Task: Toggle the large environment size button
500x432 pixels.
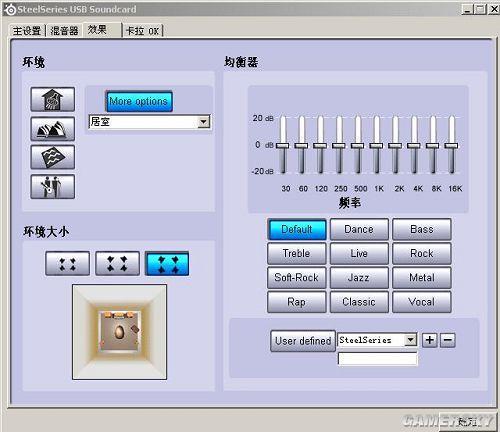Action: [167, 264]
